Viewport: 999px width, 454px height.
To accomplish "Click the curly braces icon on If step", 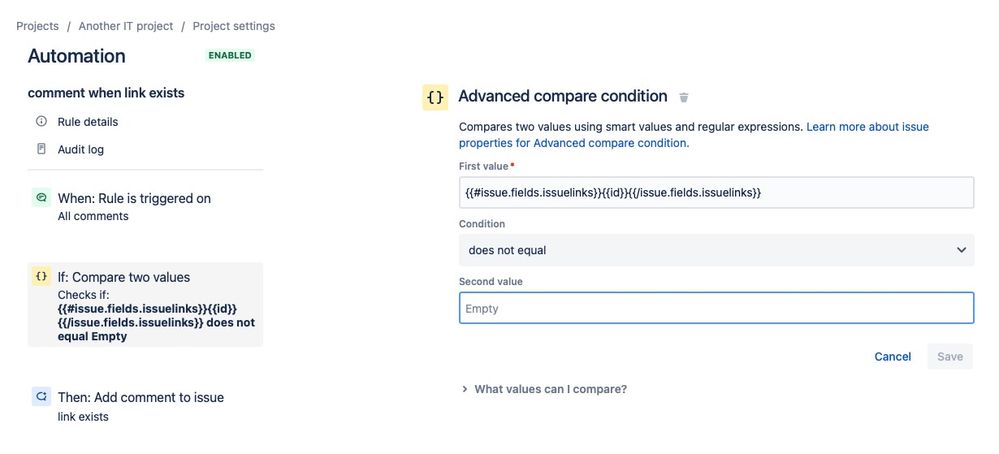I will point(41,277).
